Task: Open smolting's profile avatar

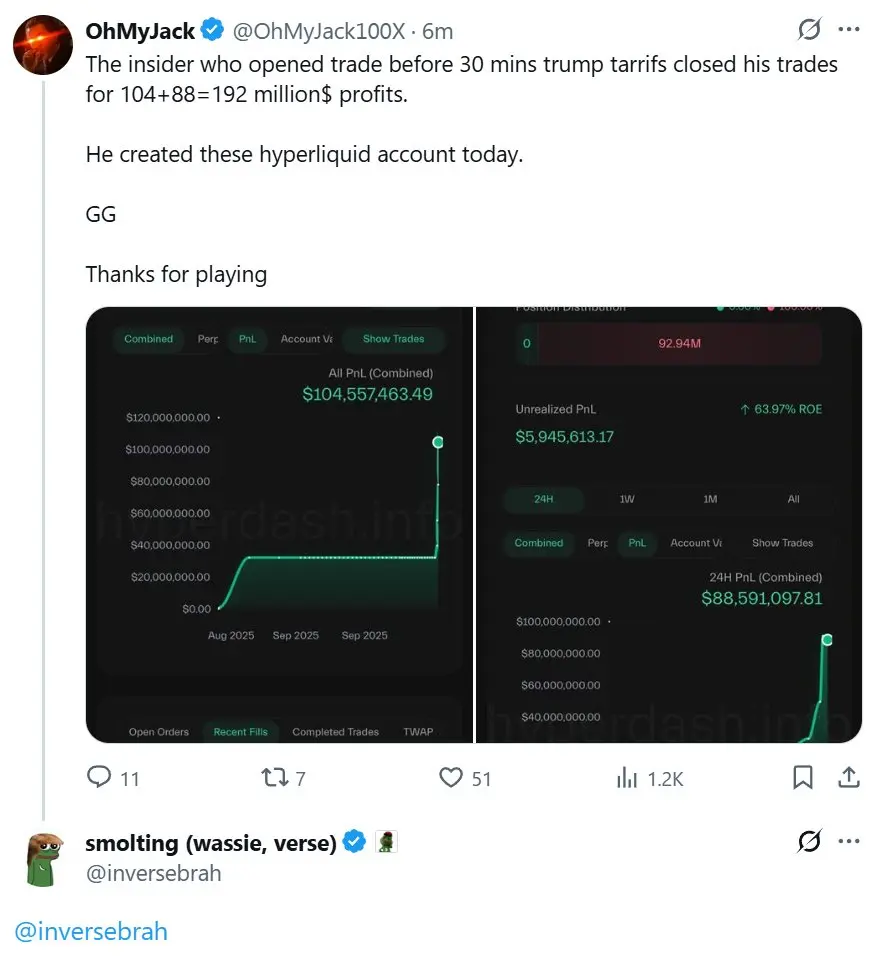Action: (x=42, y=857)
